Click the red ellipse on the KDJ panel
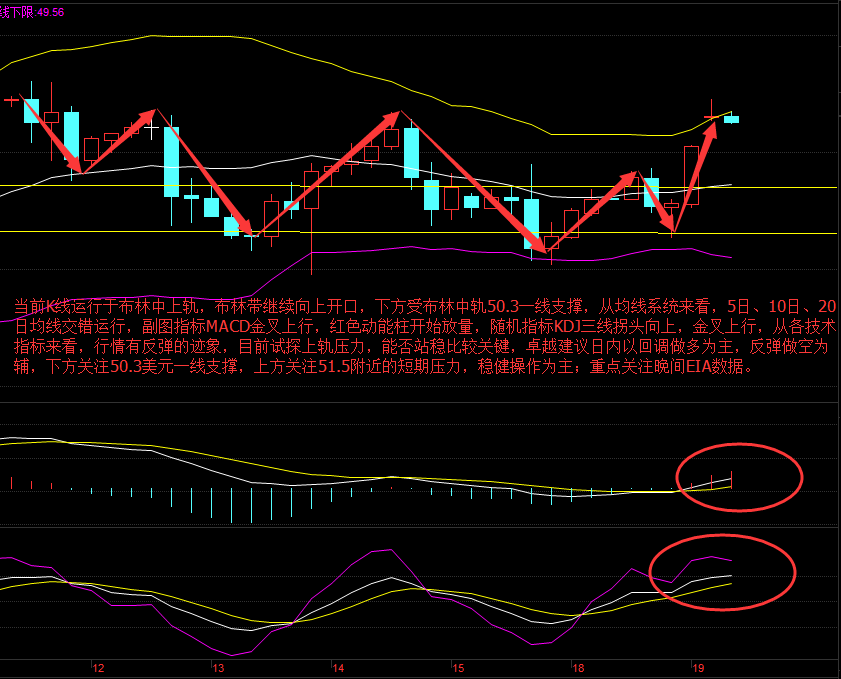This screenshot has width=841, height=679. 722,572
